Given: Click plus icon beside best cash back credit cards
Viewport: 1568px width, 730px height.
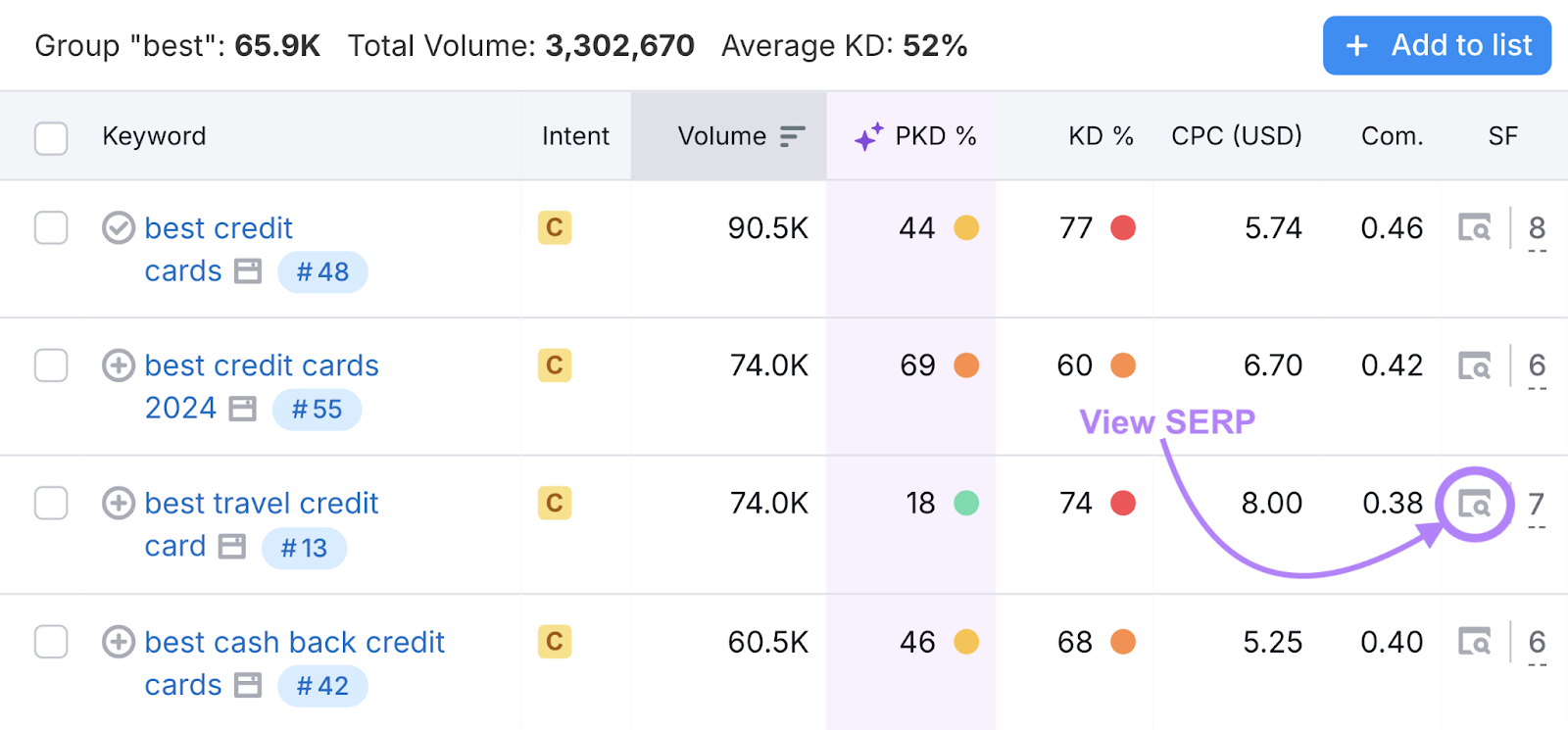Looking at the screenshot, I should pyautogui.click(x=119, y=643).
